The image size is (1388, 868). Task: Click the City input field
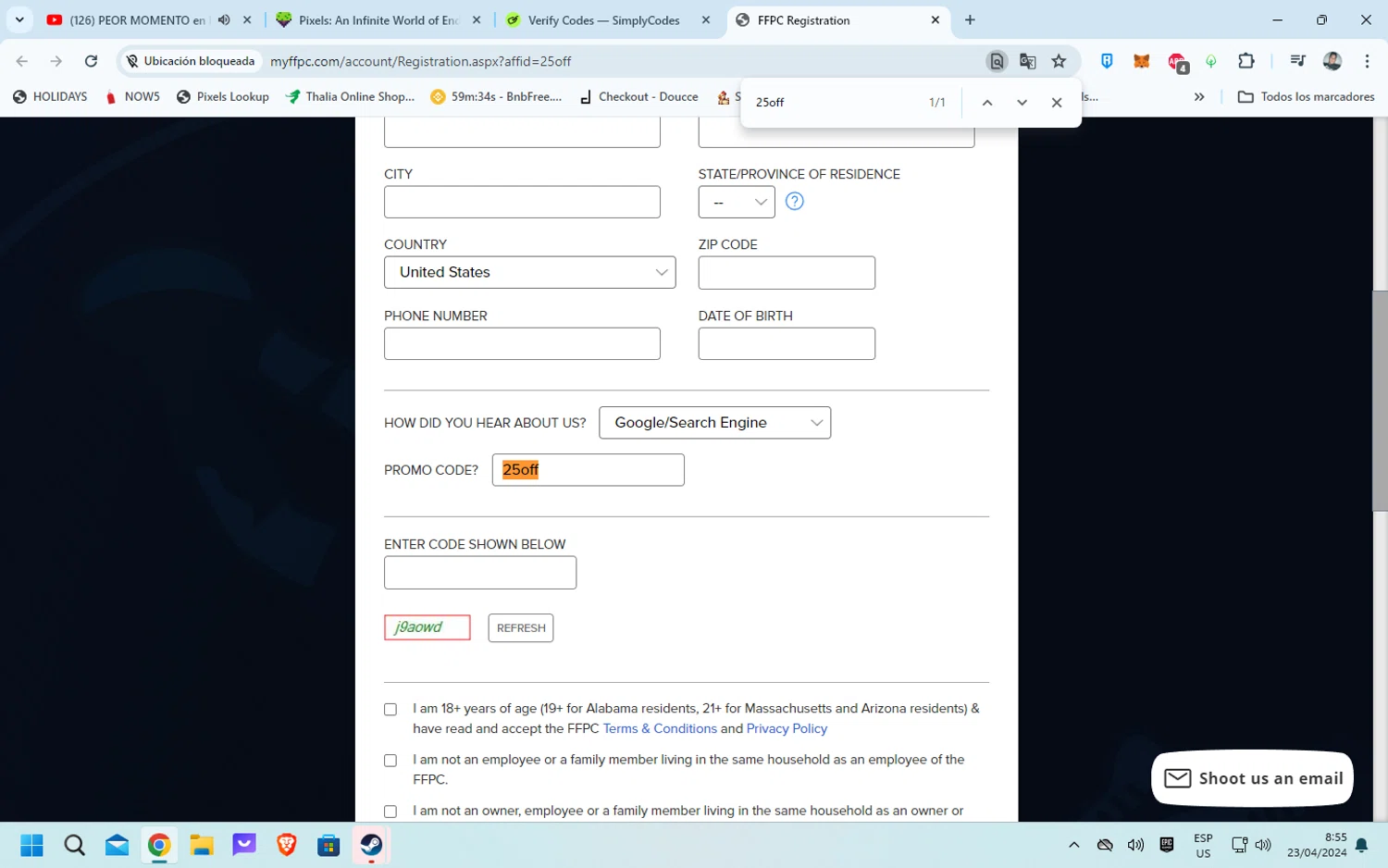coord(522,202)
